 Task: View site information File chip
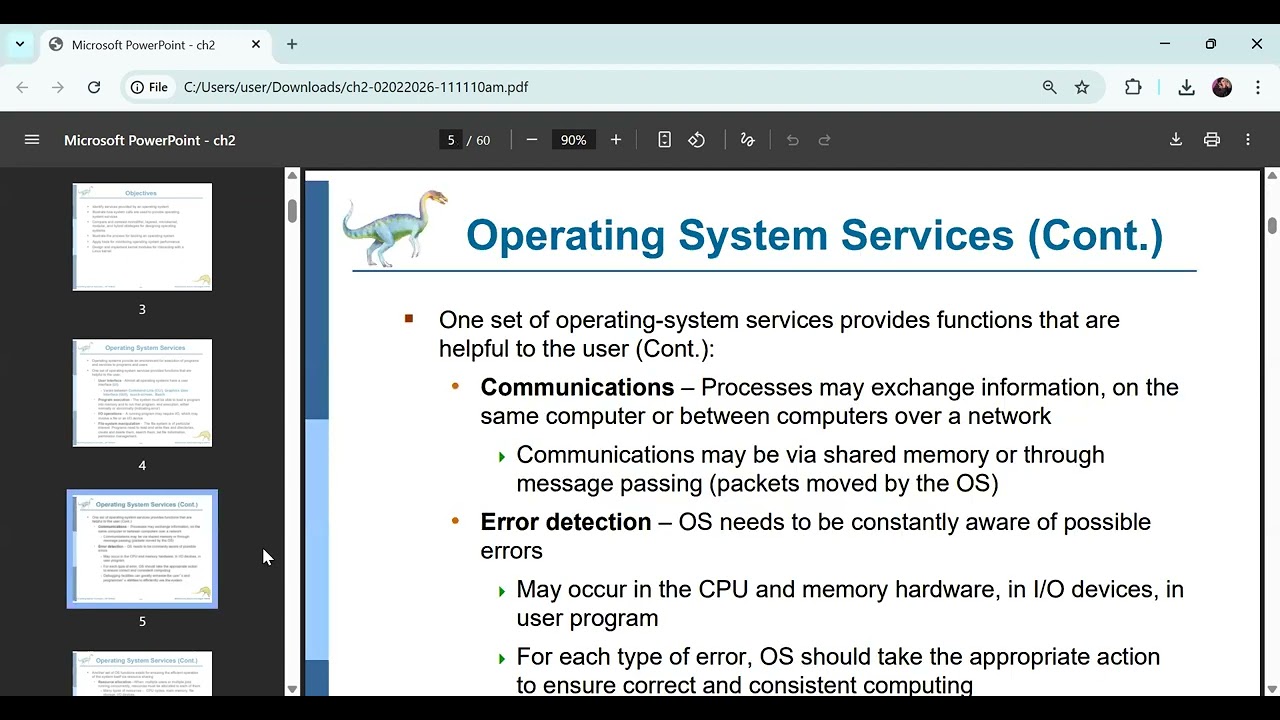coord(149,87)
